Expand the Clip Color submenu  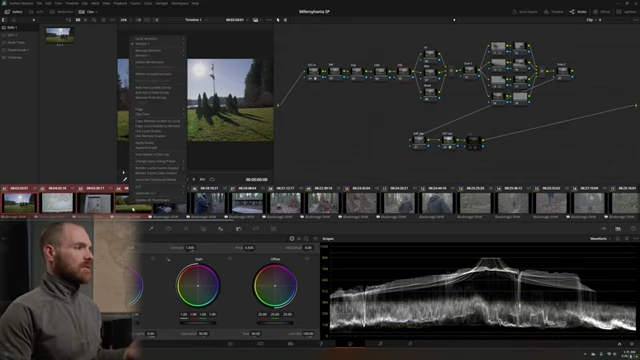click(158, 114)
